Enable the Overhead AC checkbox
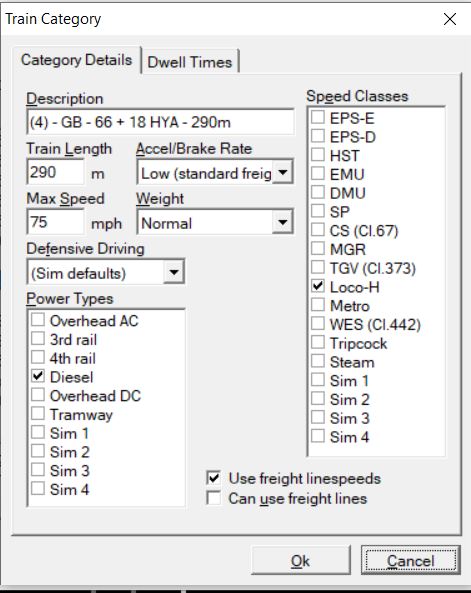 (38, 320)
